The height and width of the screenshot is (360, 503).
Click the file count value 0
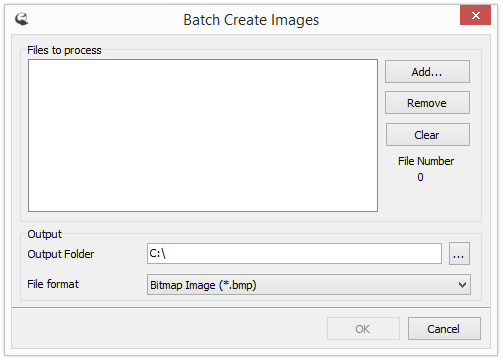420,177
